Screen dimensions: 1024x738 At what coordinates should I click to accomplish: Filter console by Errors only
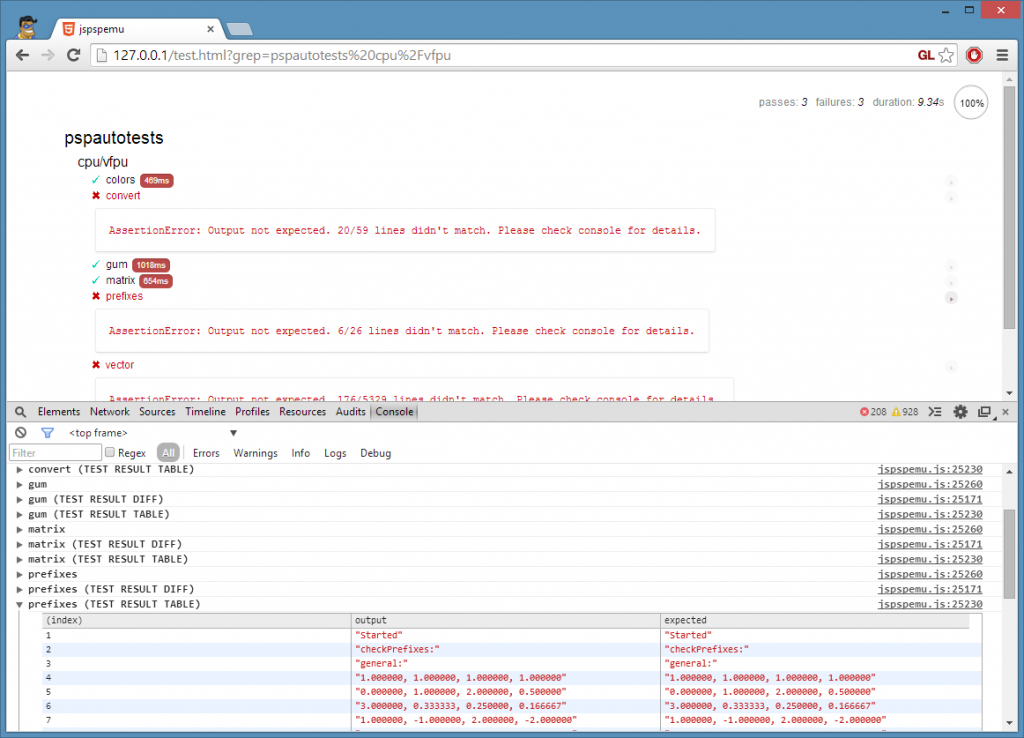(206, 453)
